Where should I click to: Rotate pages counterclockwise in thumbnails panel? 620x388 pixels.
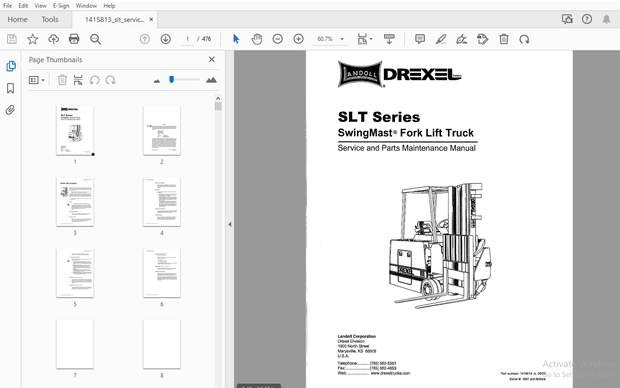click(95, 80)
